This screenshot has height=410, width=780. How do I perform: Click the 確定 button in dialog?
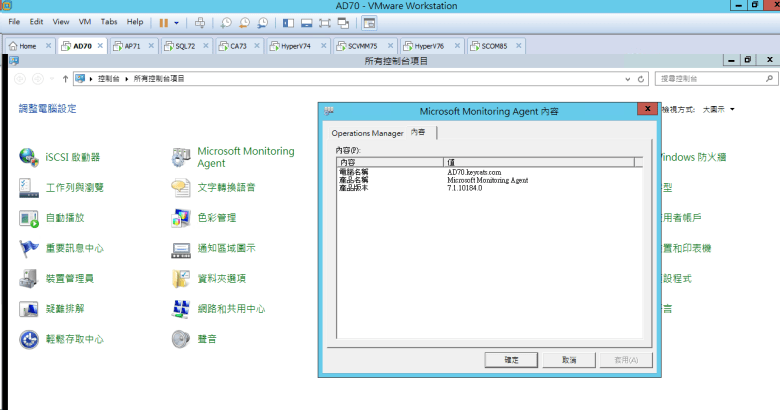point(511,359)
